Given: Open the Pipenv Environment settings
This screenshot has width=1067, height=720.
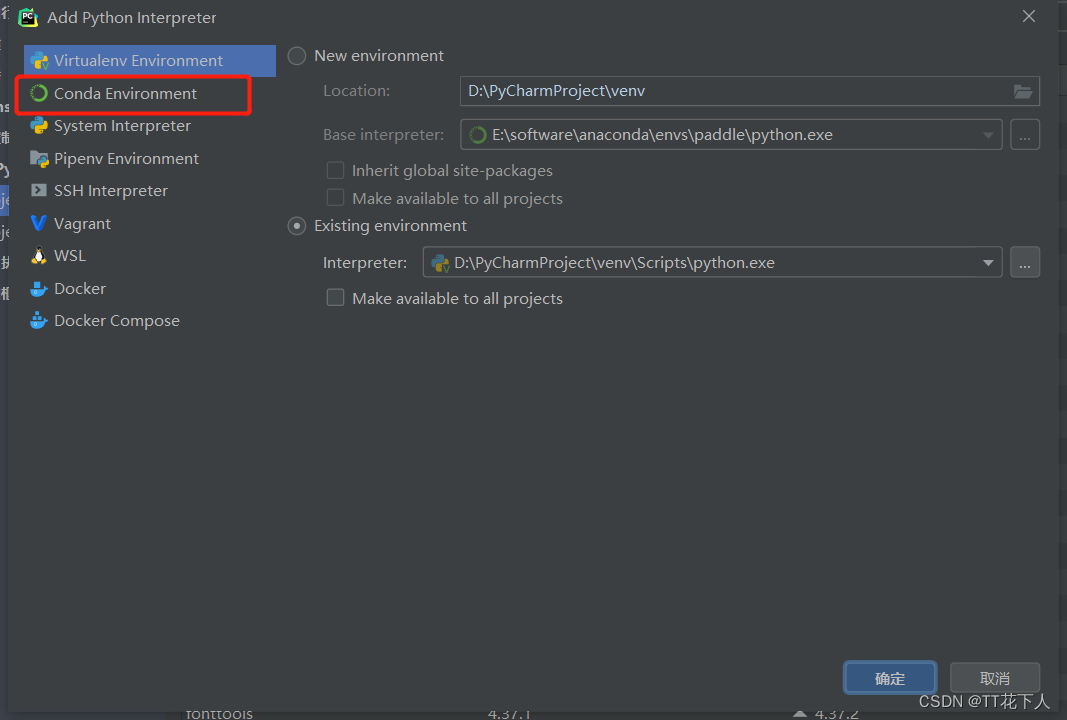Looking at the screenshot, I should click(x=150, y=159).
